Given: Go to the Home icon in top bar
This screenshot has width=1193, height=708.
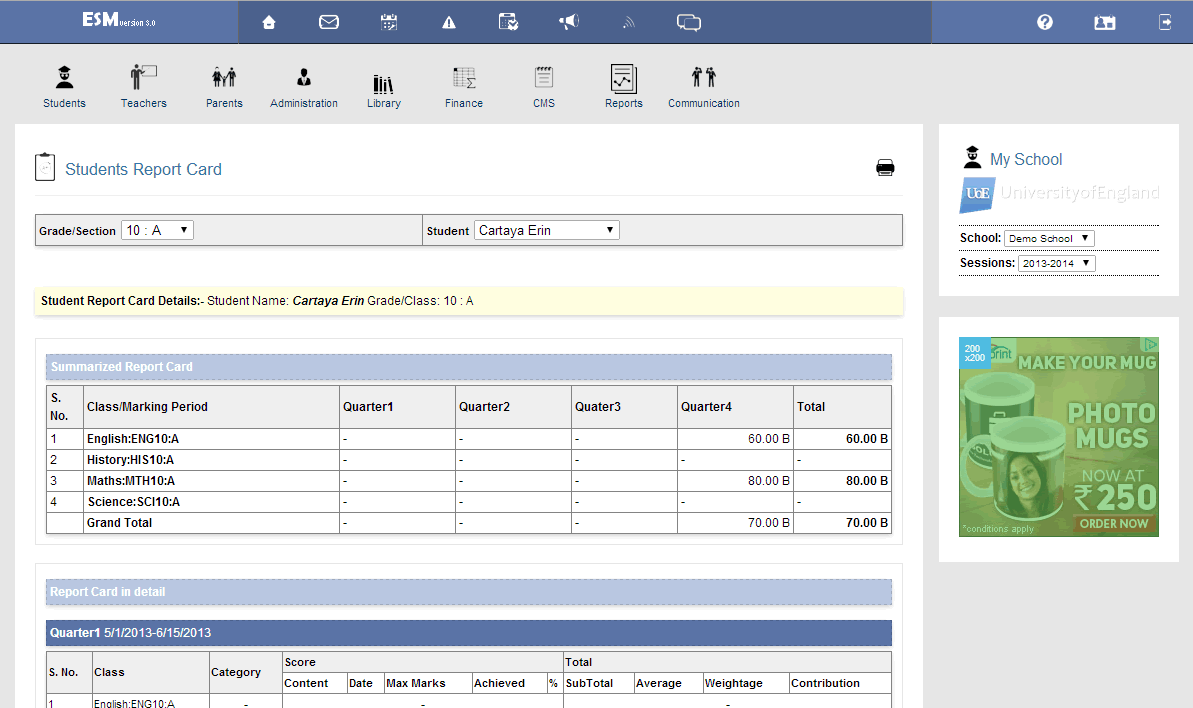Looking at the screenshot, I should [269, 22].
